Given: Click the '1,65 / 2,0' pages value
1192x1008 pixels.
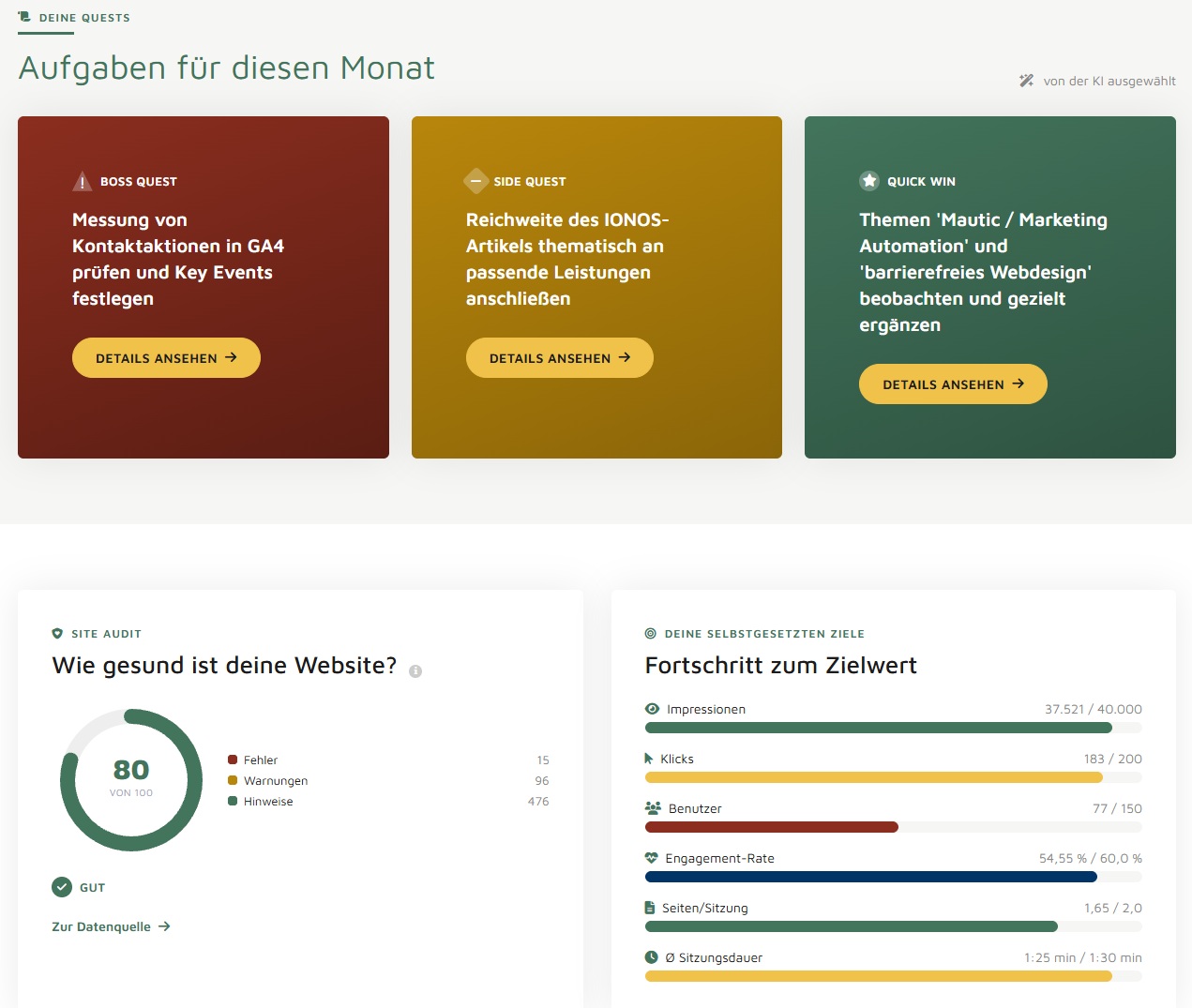Looking at the screenshot, I should 1113,908.
